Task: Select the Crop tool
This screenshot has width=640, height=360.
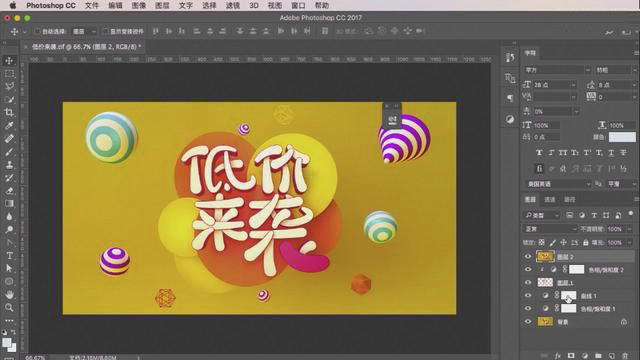Action: [x=9, y=112]
